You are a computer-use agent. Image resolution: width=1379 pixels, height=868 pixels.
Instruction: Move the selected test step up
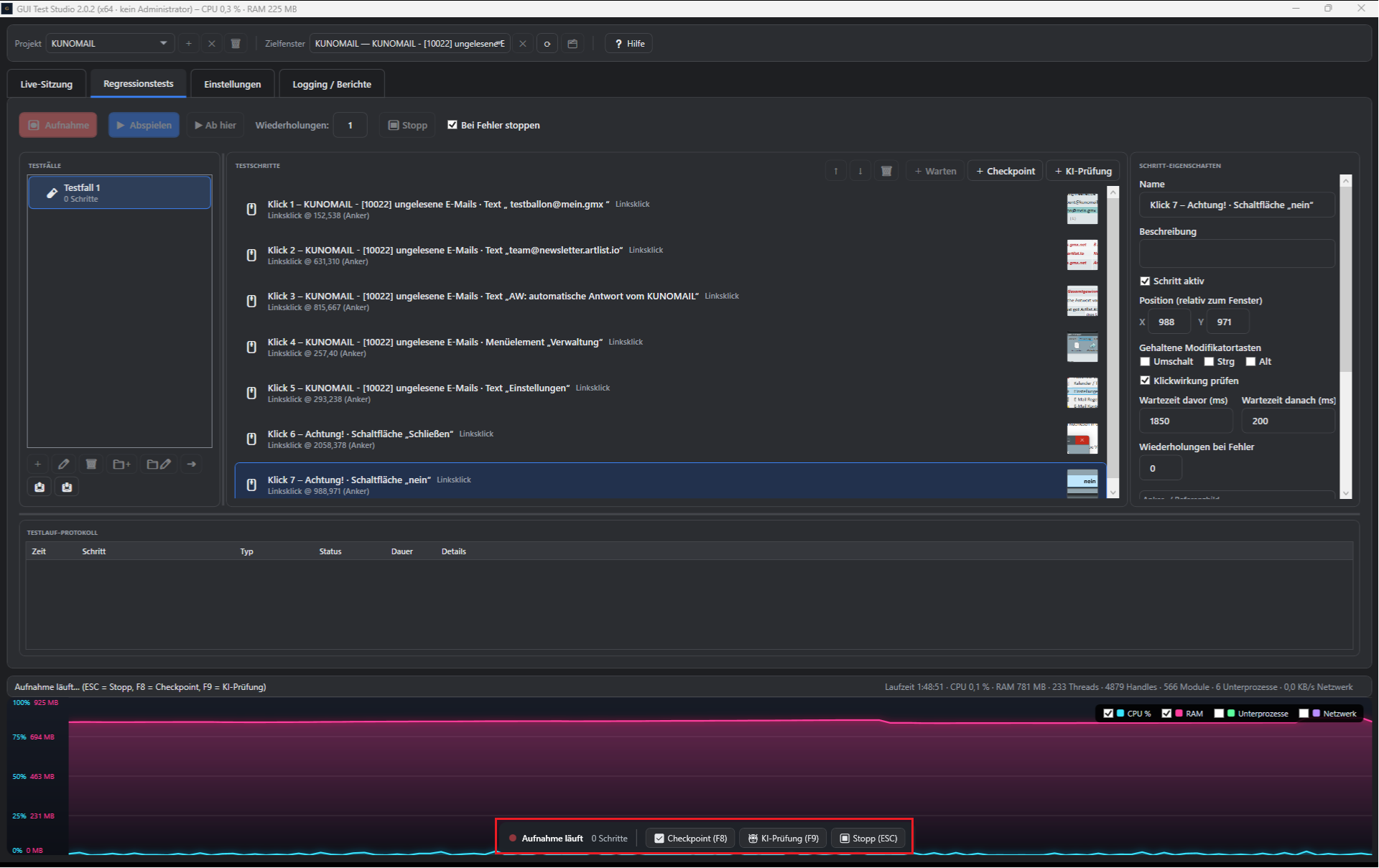tap(836, 171)
